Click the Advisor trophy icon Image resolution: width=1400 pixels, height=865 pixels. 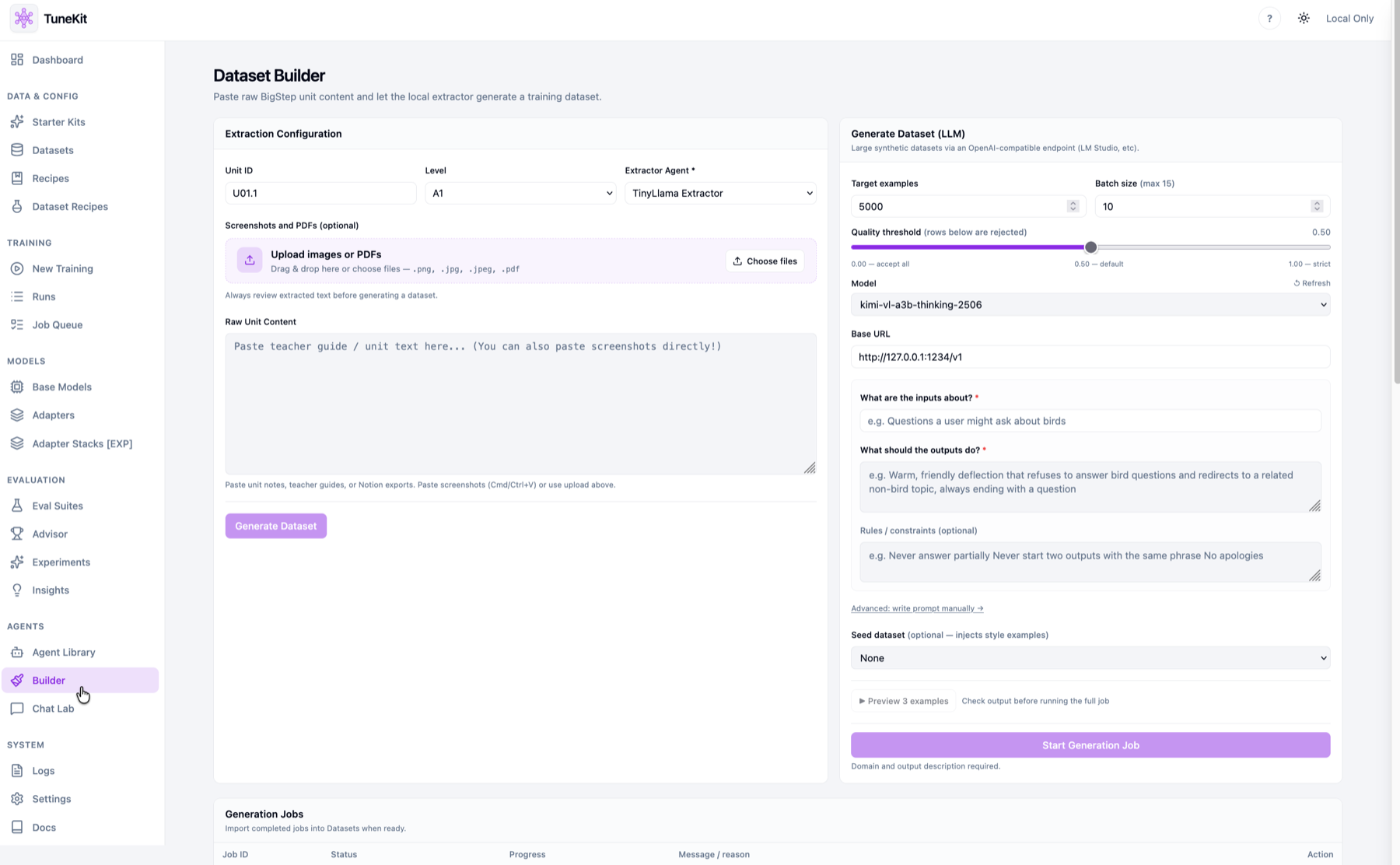pyautogui.click(x=17, y=534)
